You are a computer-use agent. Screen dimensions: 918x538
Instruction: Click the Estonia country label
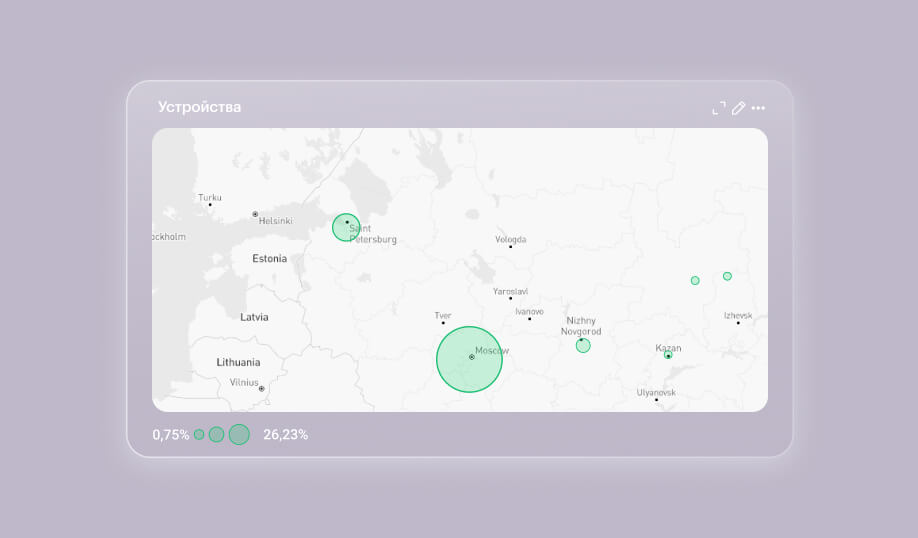pos(269,258)
